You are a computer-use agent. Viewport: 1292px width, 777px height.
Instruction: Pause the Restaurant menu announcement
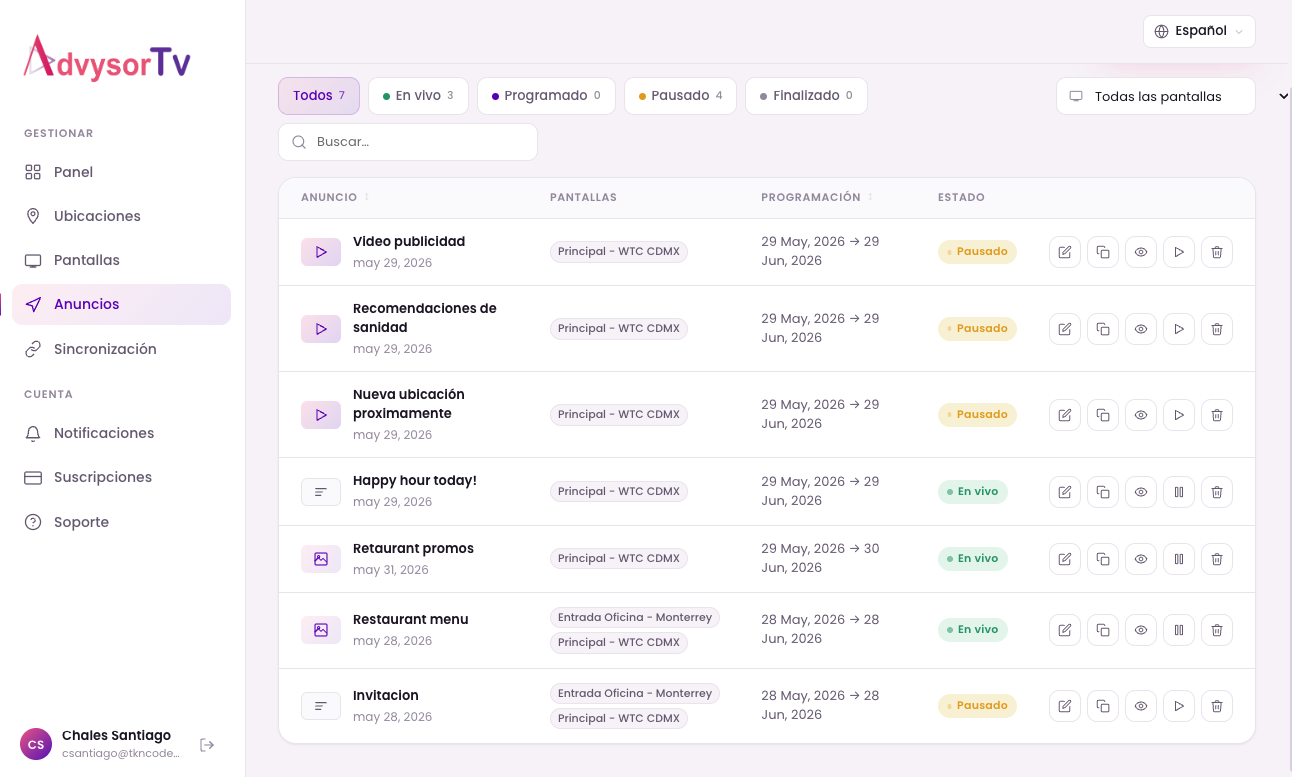pyautogui.click(x=1179, y=630)
